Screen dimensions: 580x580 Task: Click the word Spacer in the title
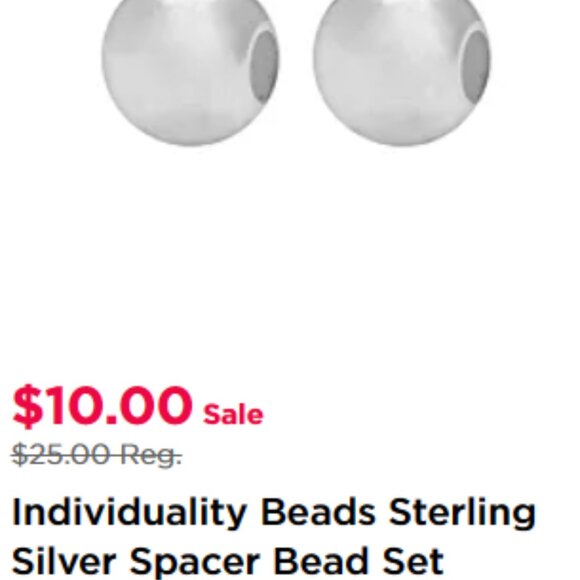pos(193,563)
